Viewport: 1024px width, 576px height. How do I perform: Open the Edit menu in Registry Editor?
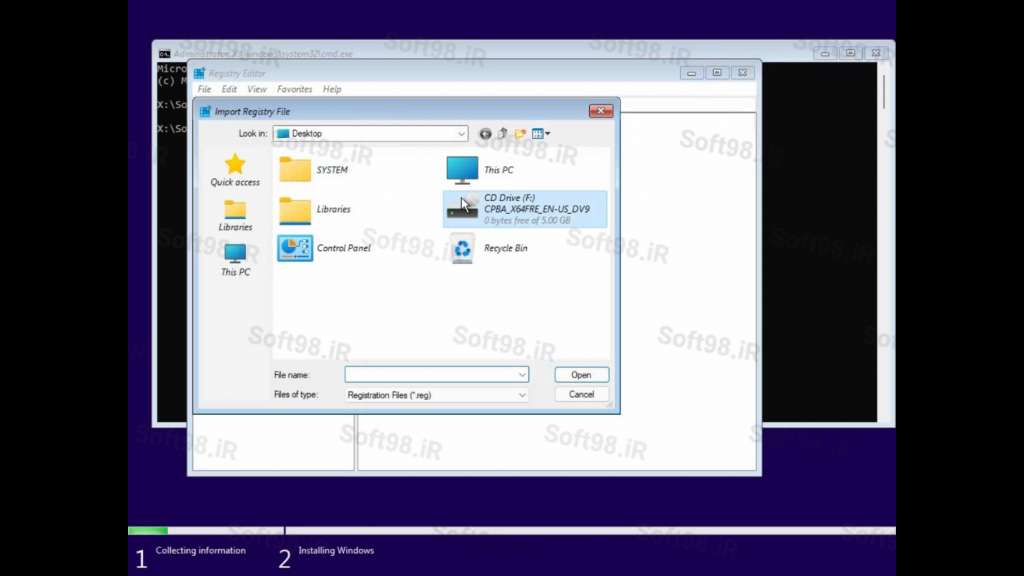pyautogui.click(x=229, y=89)
